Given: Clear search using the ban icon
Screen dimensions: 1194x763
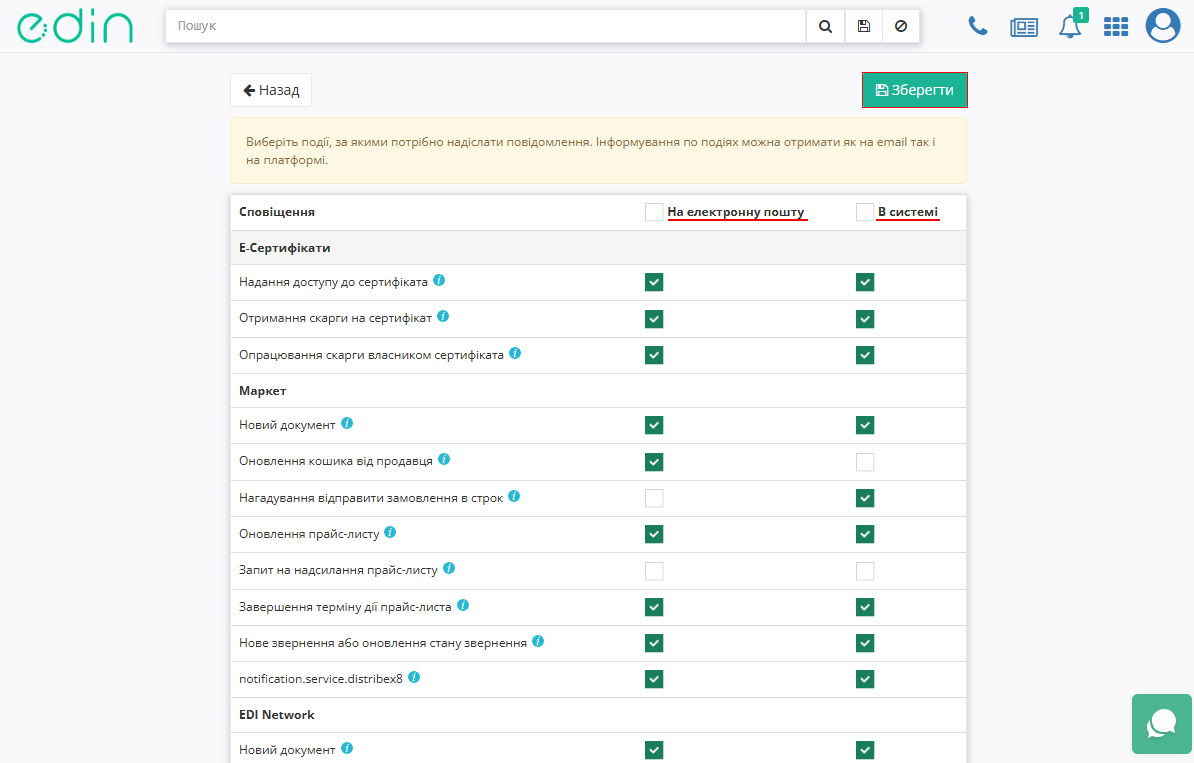Looking at the screenshot, I should coord(900,27).
